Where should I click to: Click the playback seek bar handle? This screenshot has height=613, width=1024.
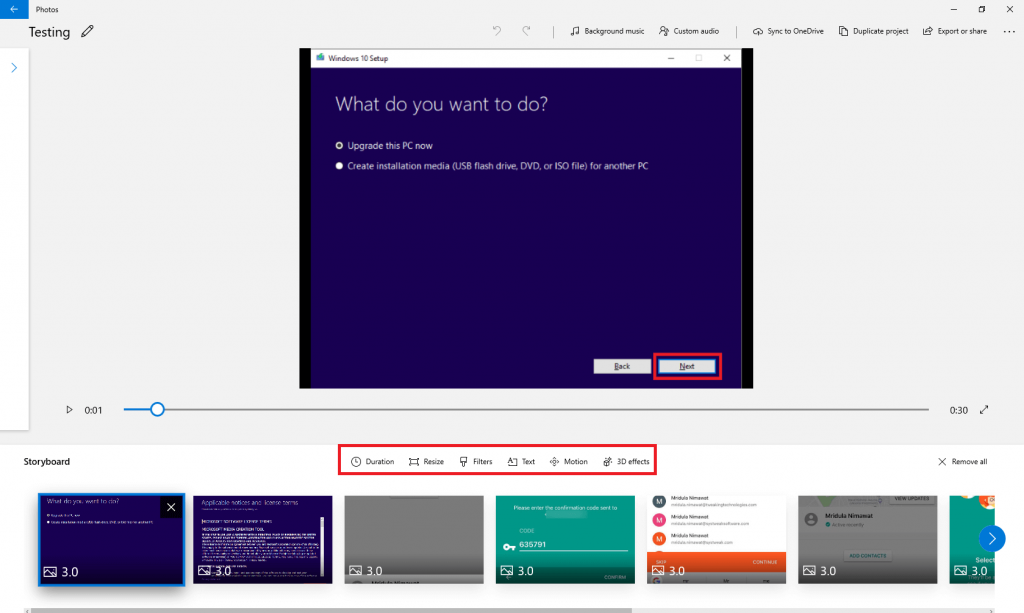tap(157, 409)
